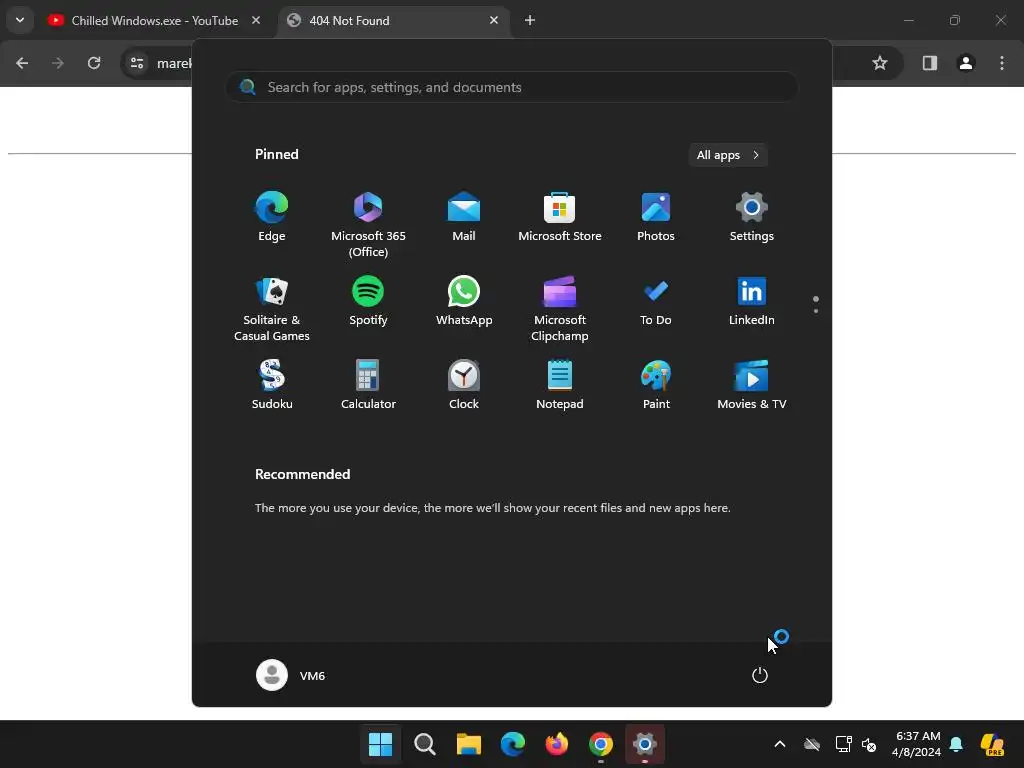This screenshot has height=768, width=1024.
Task: Open the notification bell
Action: [956, 744]
